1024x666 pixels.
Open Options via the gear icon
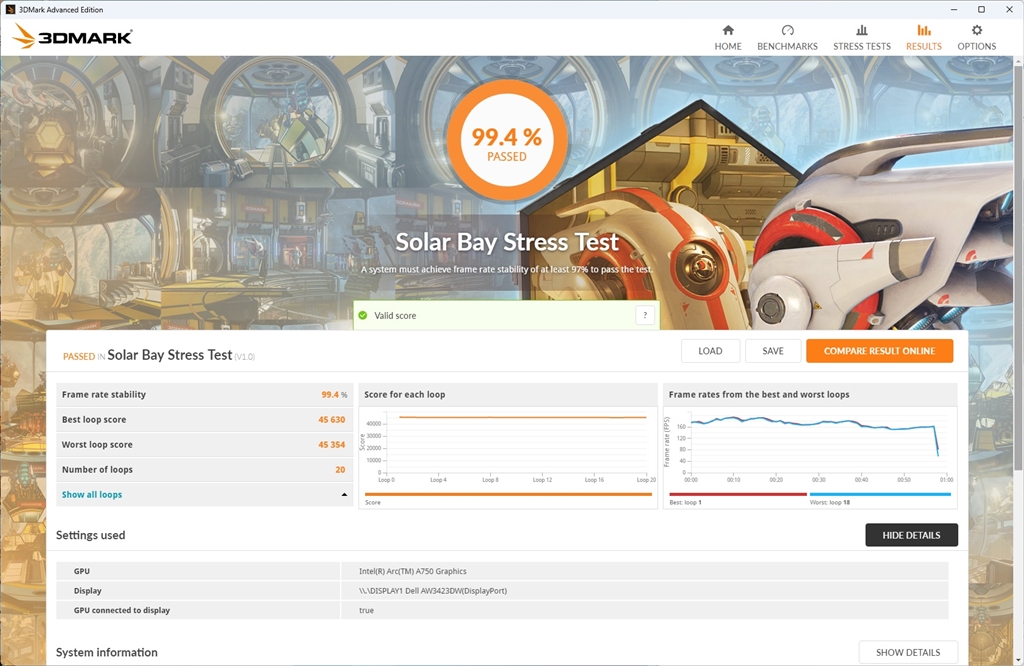point(976,31)
